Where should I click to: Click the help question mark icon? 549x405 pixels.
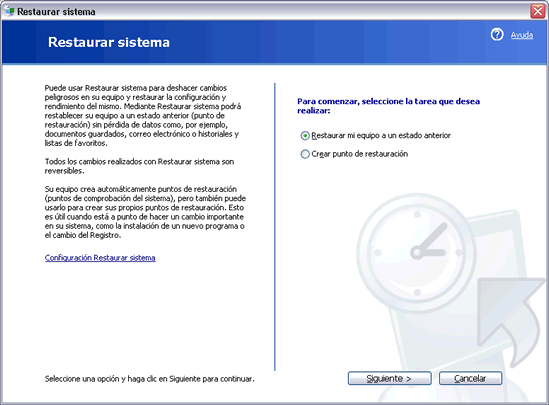coord(497,35)
